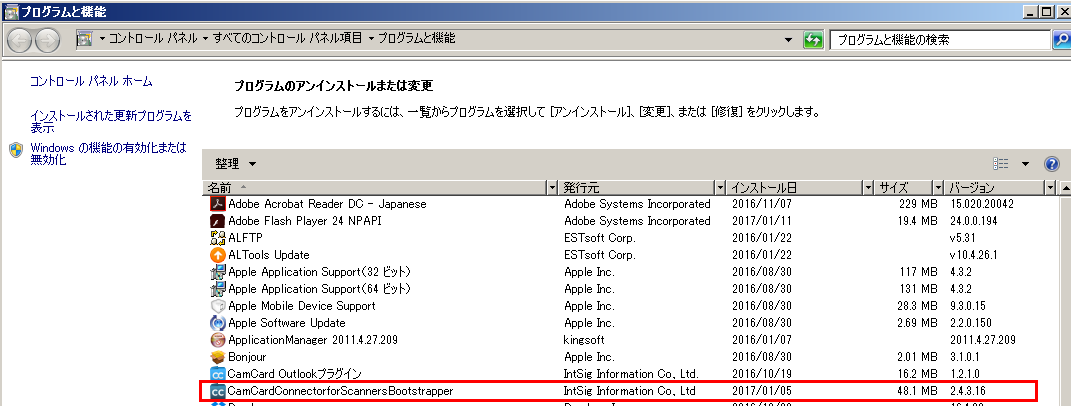Click the control panel icon in address bar
This screenshot has height=406, width=1071.
[x=85, y=39]
